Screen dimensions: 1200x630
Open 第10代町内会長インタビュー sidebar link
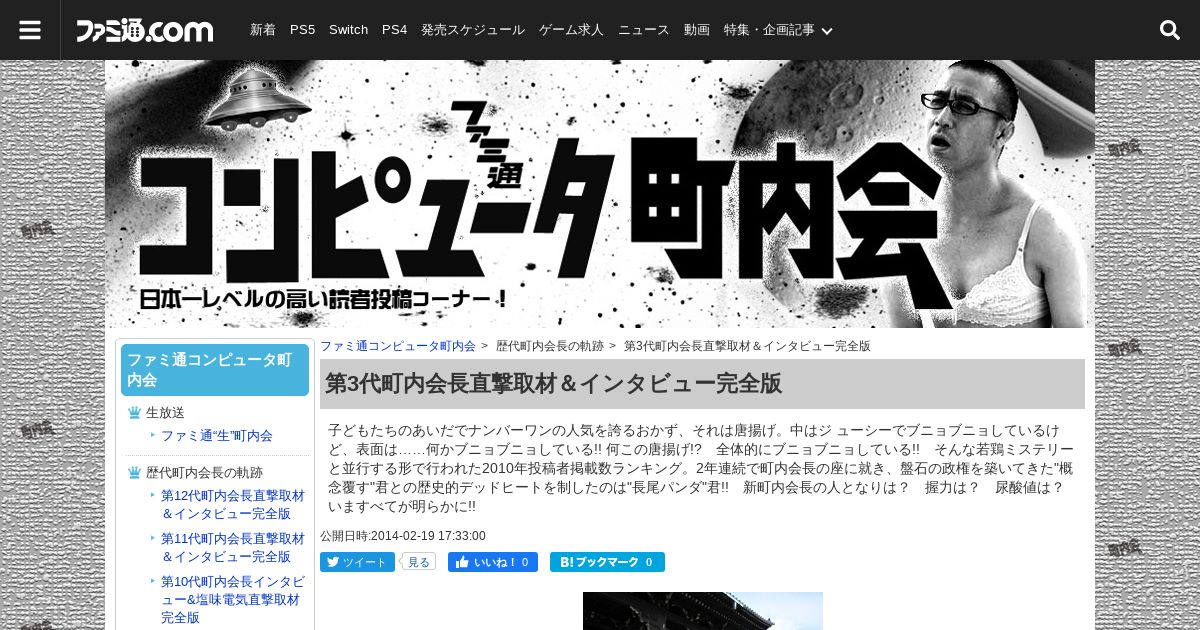pyautogui.click(x=233, y=599)
